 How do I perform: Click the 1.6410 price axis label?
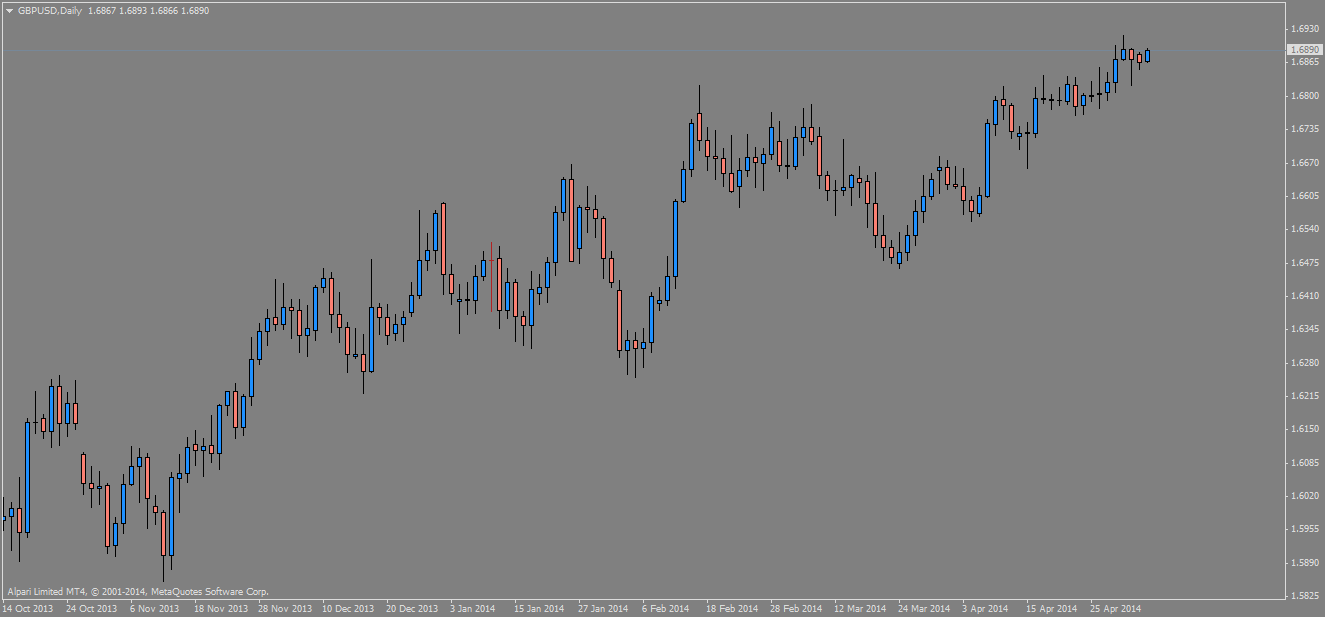click(x=1303, y=295)
